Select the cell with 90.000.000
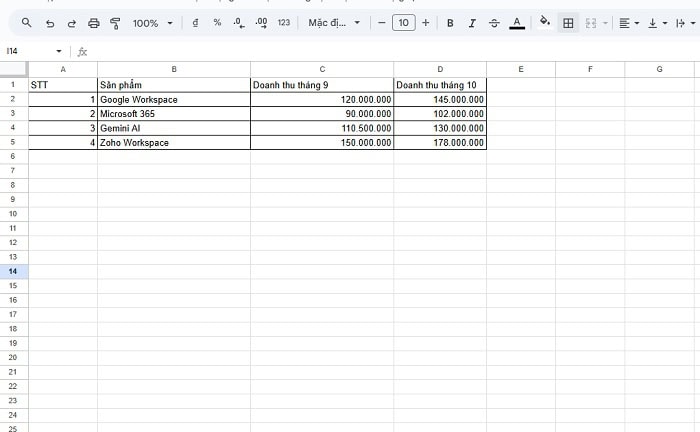Viewport: 700px width, 432px height. [x=322, y=114]
